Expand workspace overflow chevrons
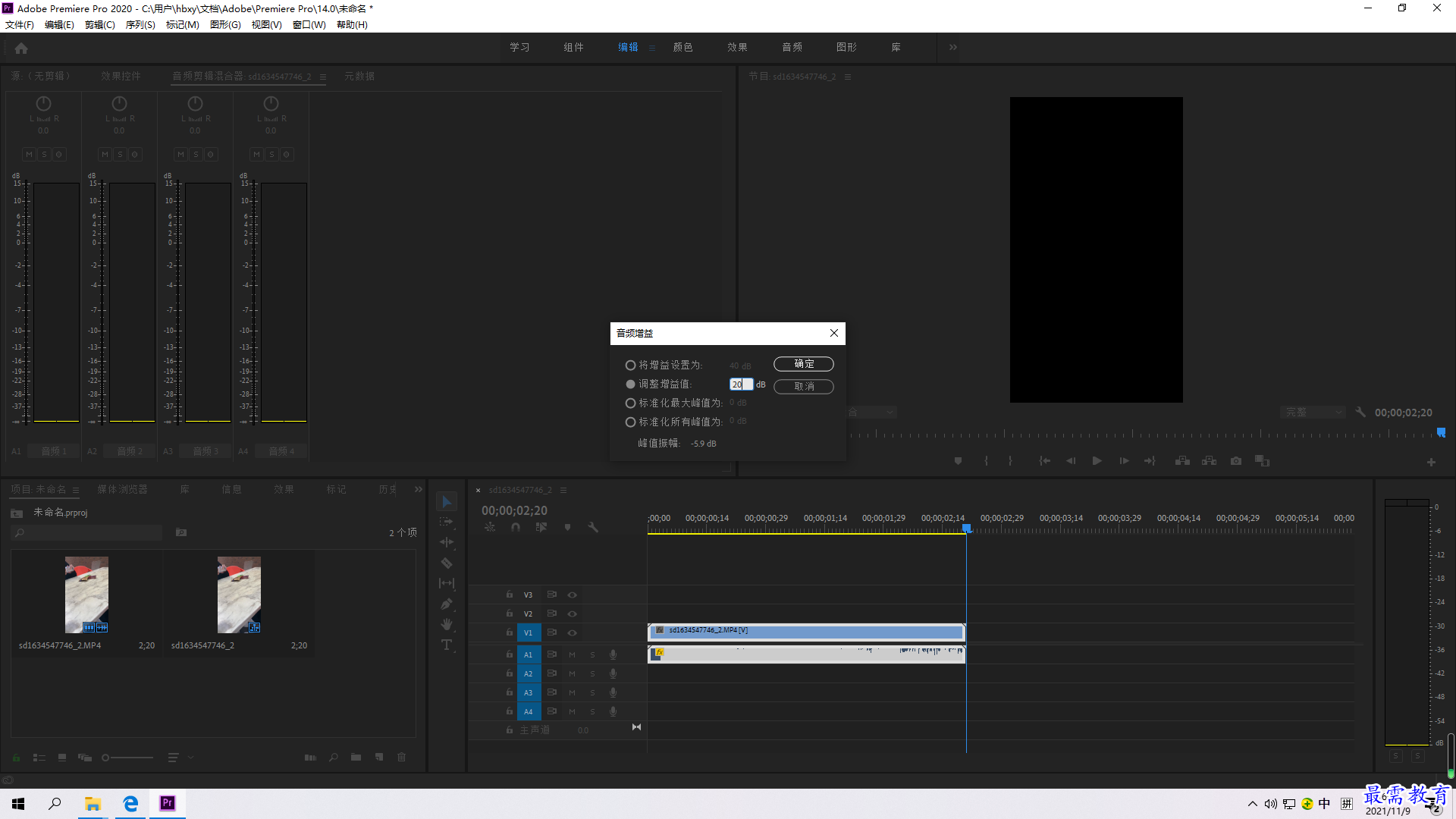Image resolution: width=1456 pixels, height=819 pixels. pyautogui.click(x=953, y=47)
